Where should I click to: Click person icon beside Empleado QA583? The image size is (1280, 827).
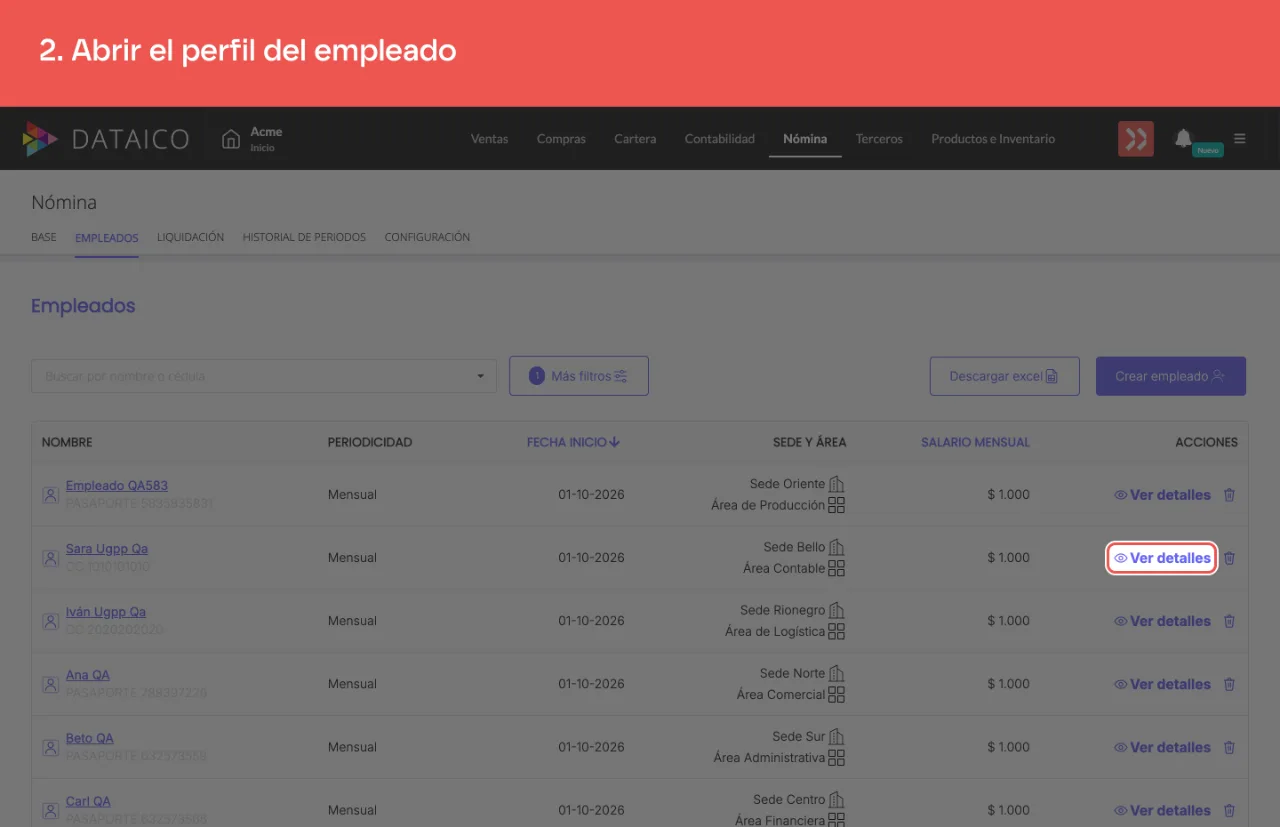coord(50,495)
